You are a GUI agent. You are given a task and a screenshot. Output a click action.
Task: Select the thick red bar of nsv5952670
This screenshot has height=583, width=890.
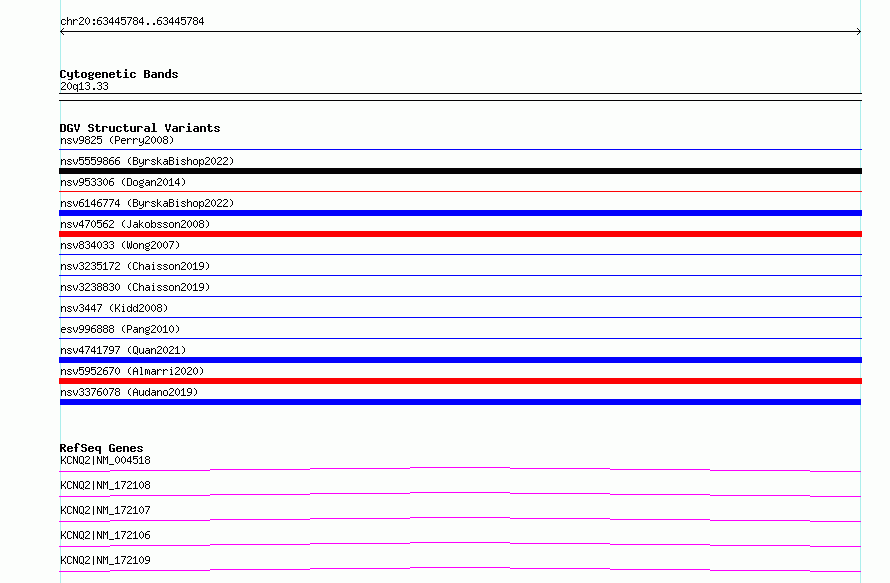tap(460, 381)
